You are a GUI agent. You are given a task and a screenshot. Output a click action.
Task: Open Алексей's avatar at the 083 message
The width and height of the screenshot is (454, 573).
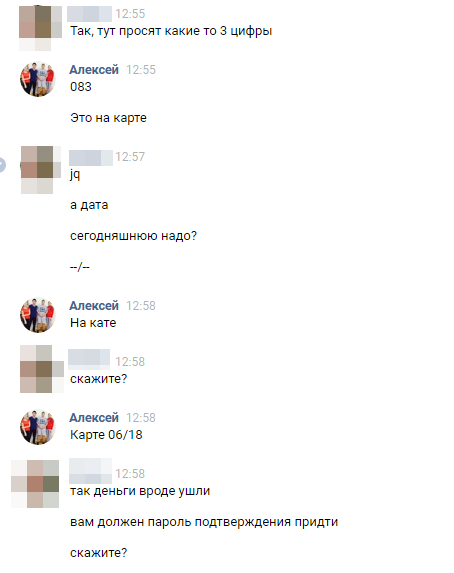coord(38,79)
